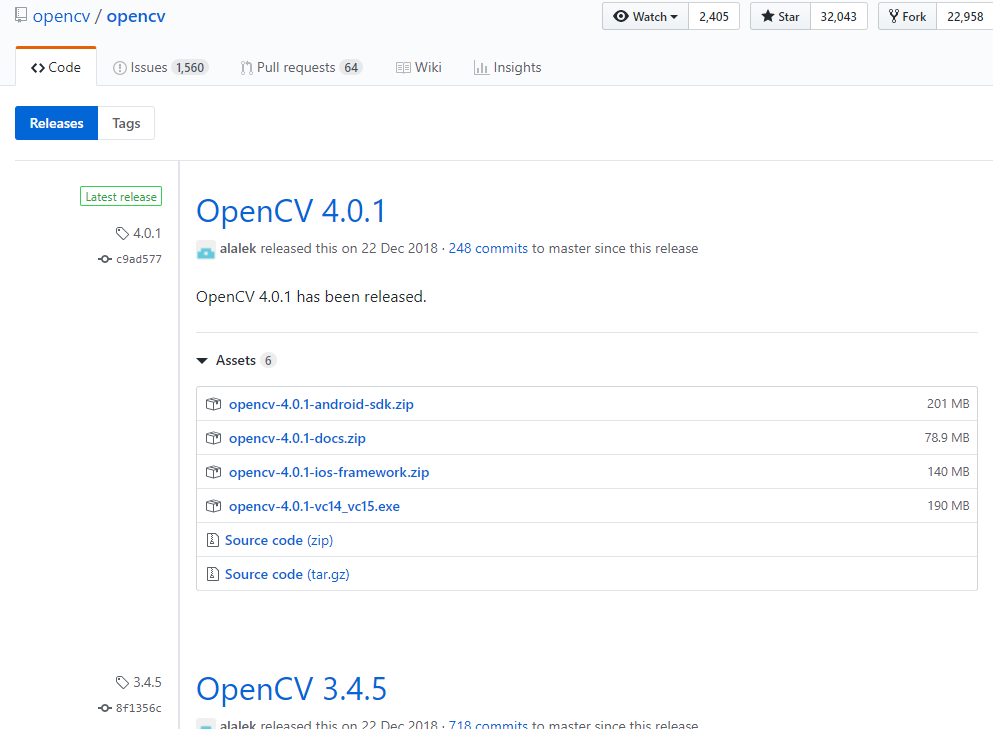This screenshot has height=729, width=993.
Task: Click the package icon for android-sdk.zip
Action: pyautogui.click(x=213, y=404)
